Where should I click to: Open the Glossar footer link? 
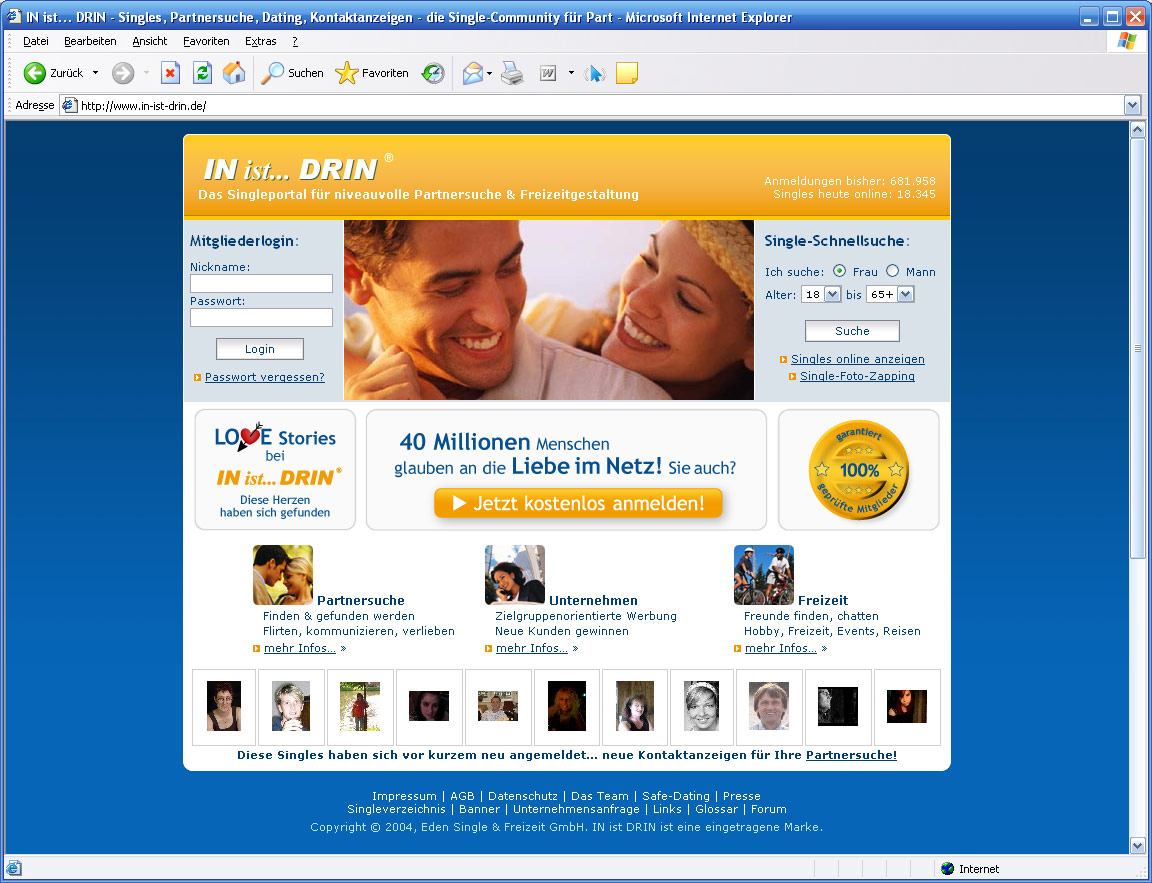click(716, 809)
